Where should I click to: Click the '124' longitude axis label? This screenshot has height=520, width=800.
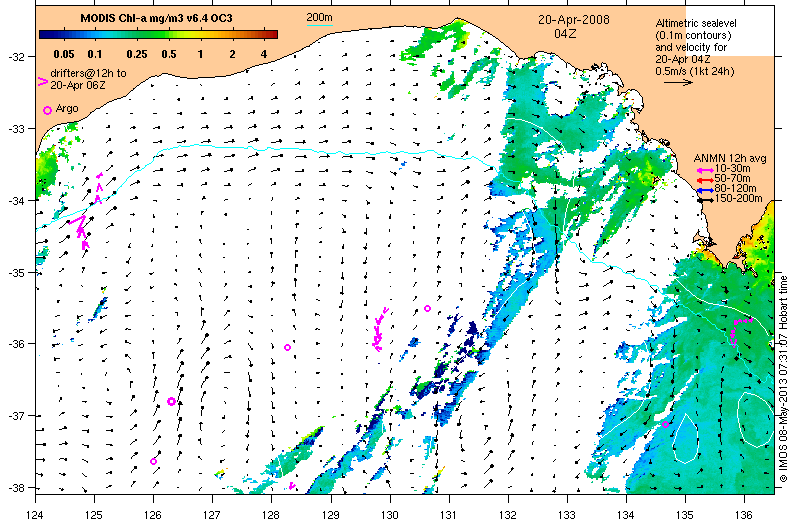[x=35, y=514]
